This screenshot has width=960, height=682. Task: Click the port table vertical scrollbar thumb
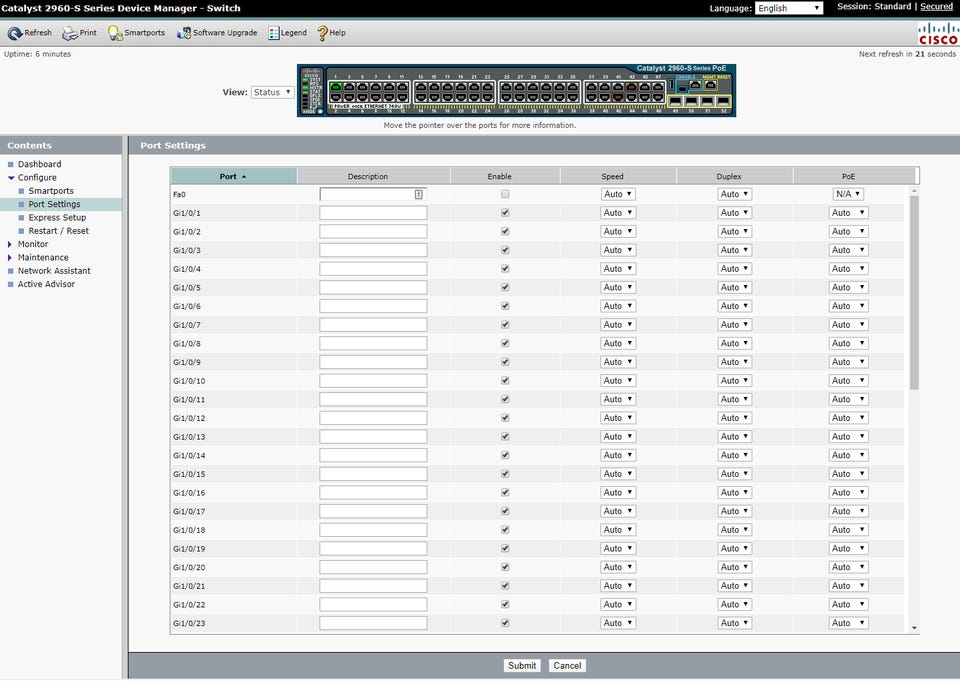914,293
